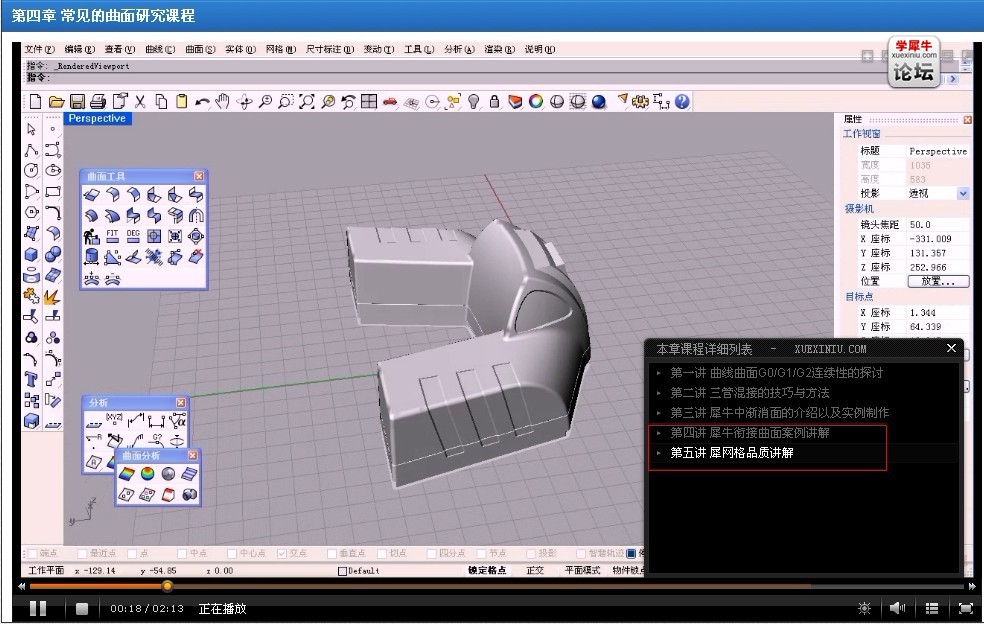The image size is (984, 624).
Task: Open the 分析 menu
Action: tap(459, 50)
